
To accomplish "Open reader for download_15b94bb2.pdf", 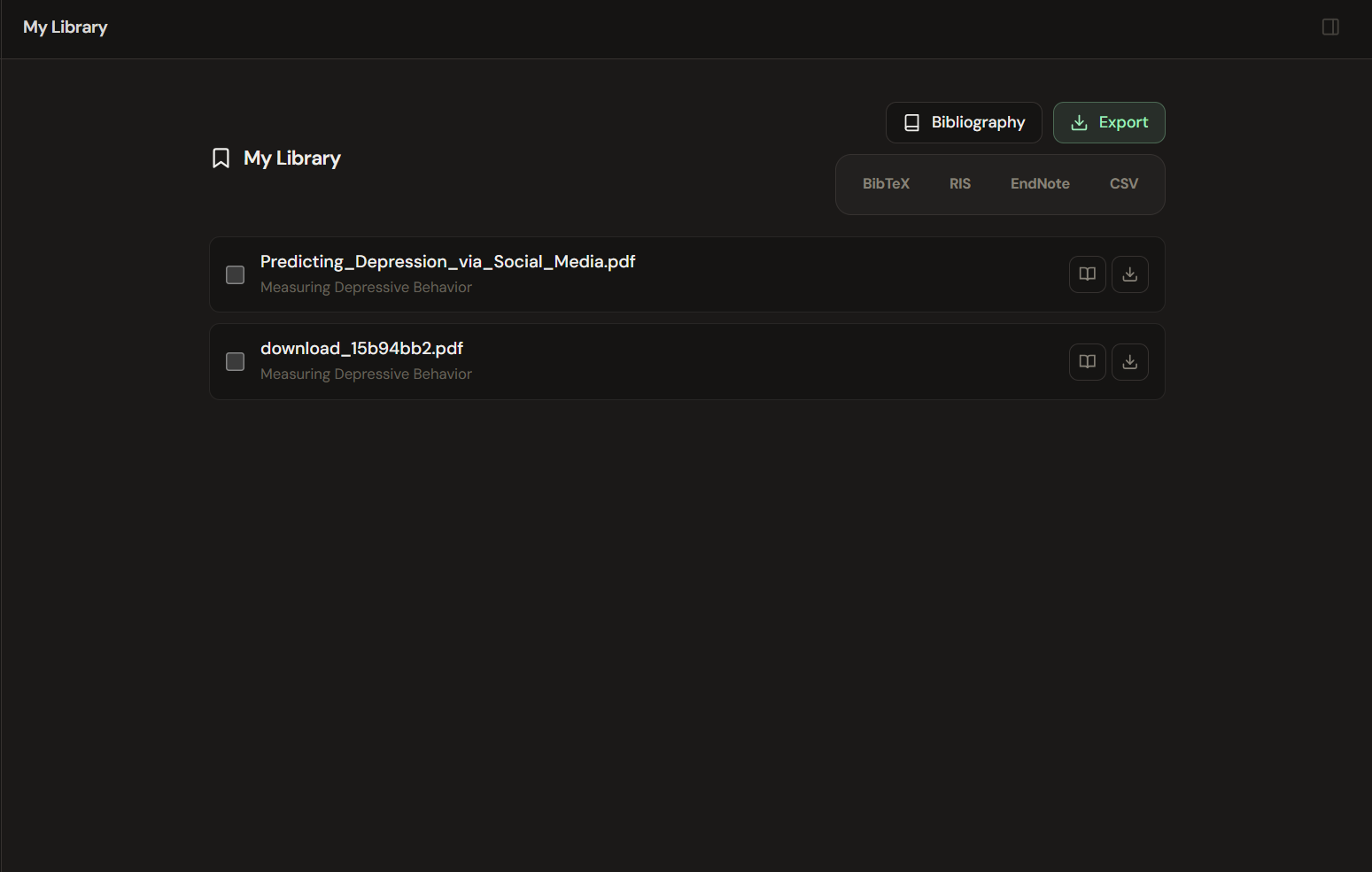I will click(1088, 362).
